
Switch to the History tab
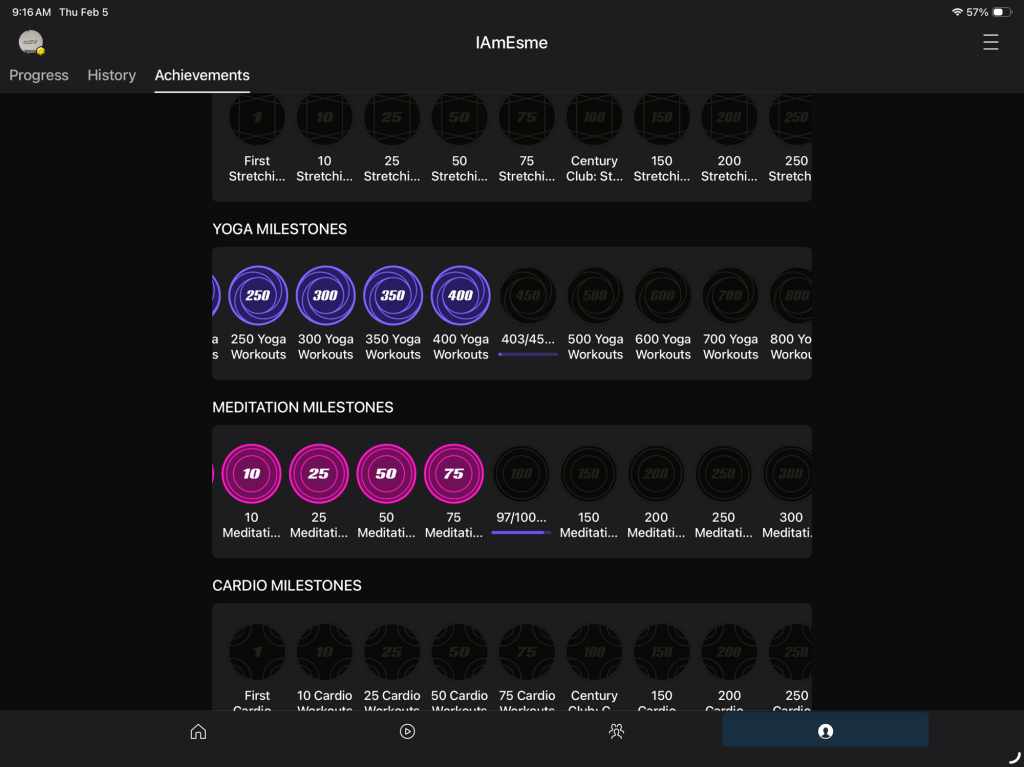111,75
